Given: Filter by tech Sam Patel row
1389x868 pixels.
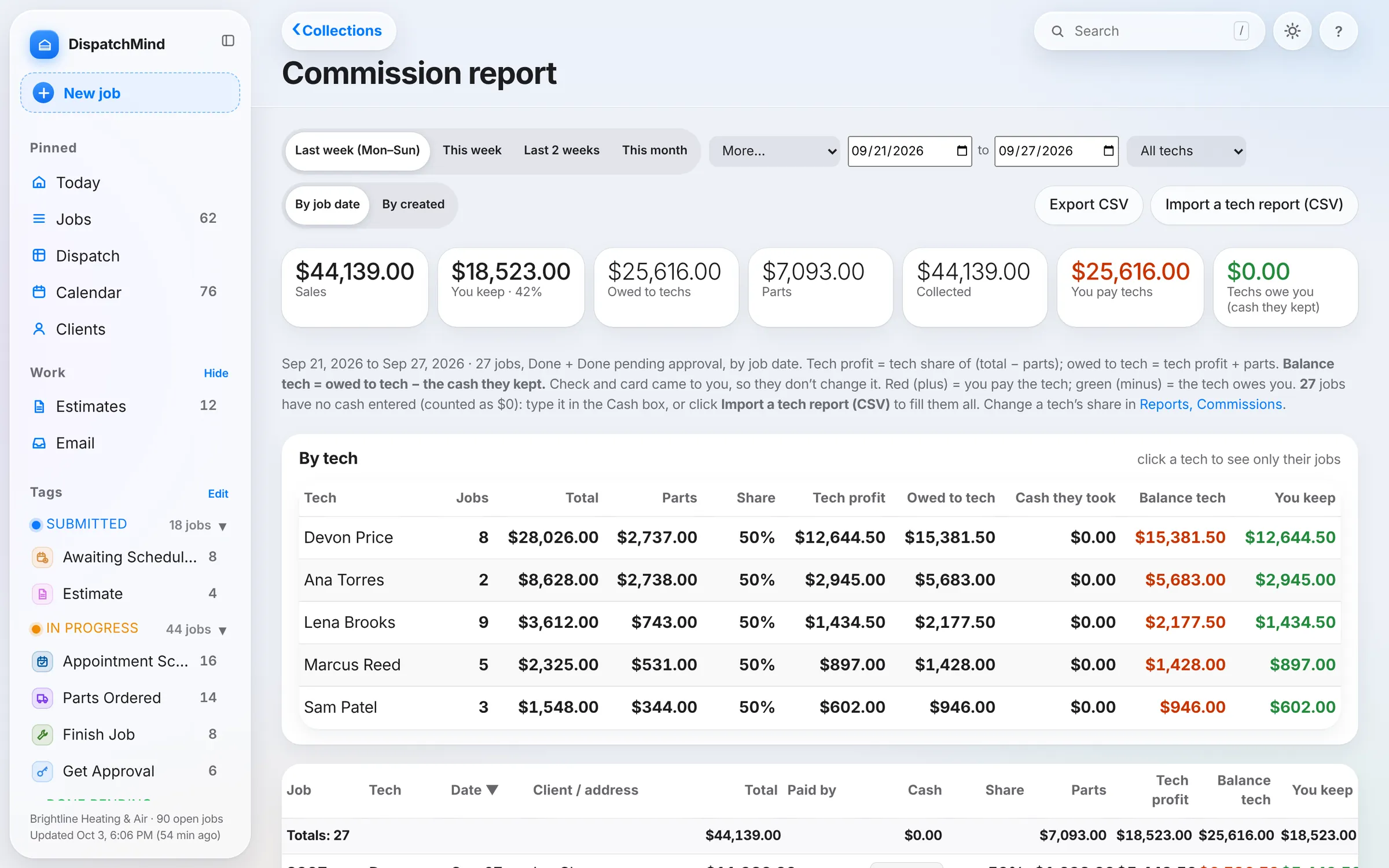Looking at the screenshot, I should [820, 707].
